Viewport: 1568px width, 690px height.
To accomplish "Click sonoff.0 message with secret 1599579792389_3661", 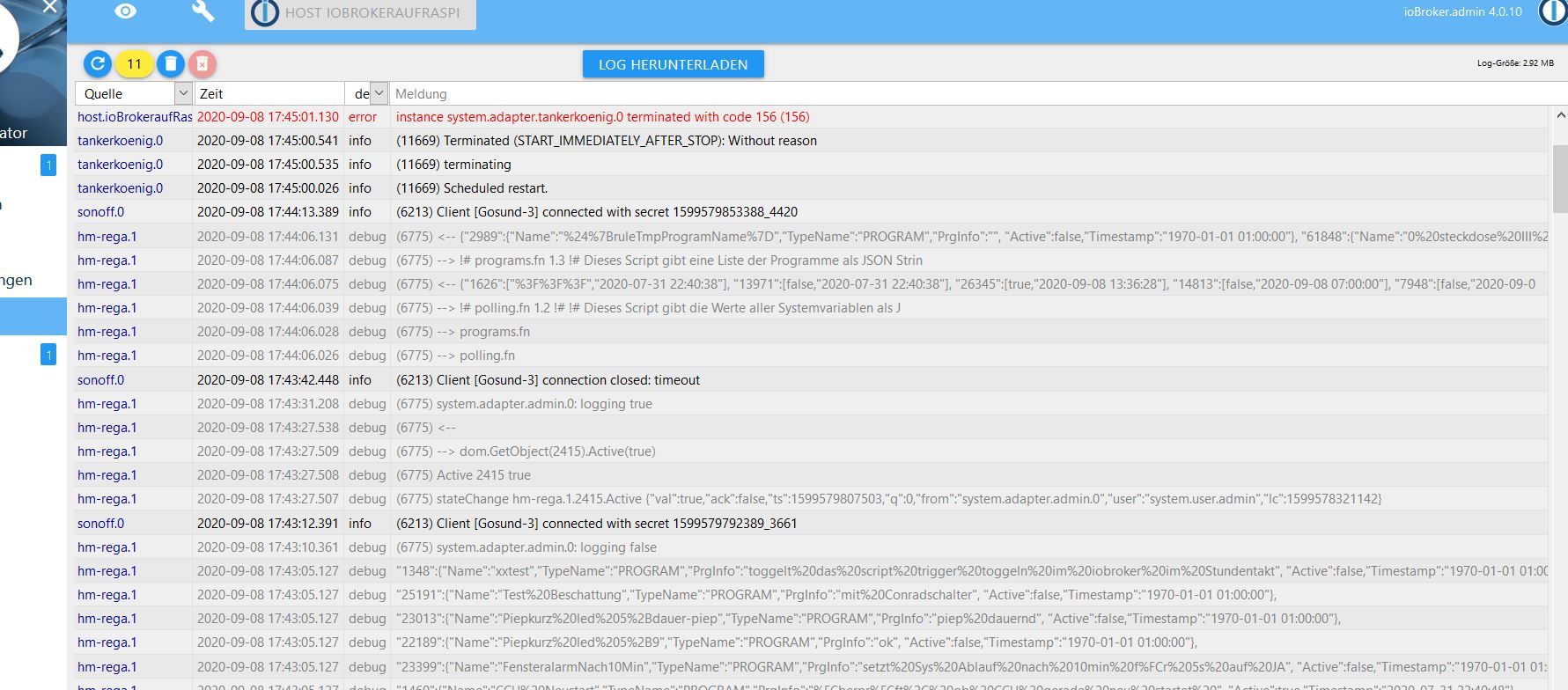I will [x=597, y=523].
